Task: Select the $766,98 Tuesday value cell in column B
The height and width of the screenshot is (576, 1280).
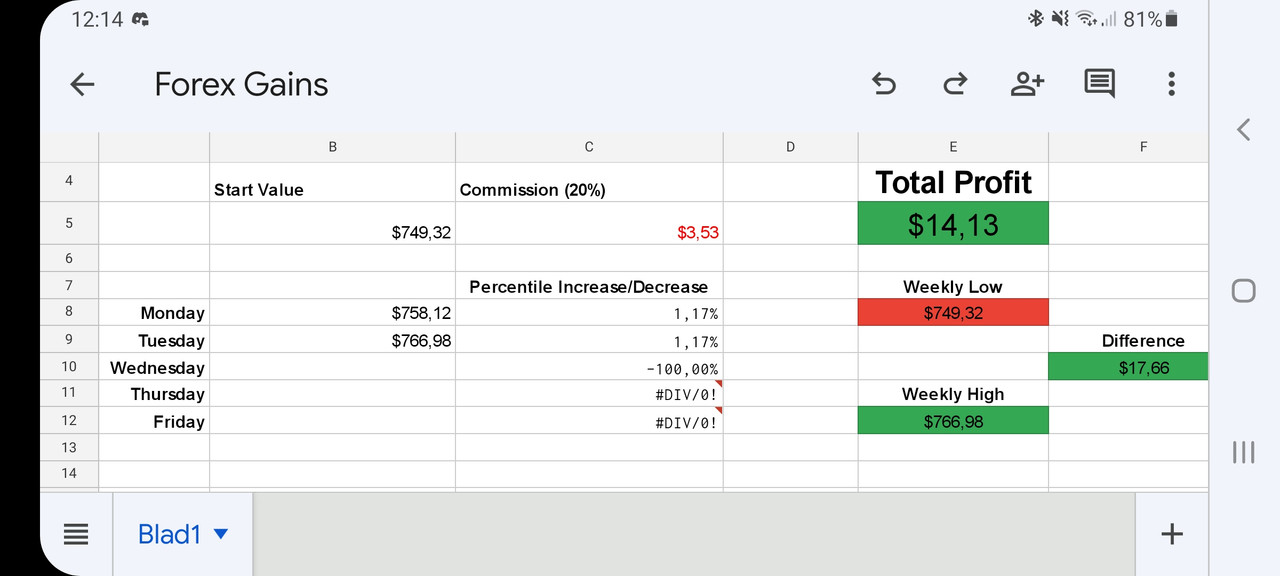Action: coord(332,339)
